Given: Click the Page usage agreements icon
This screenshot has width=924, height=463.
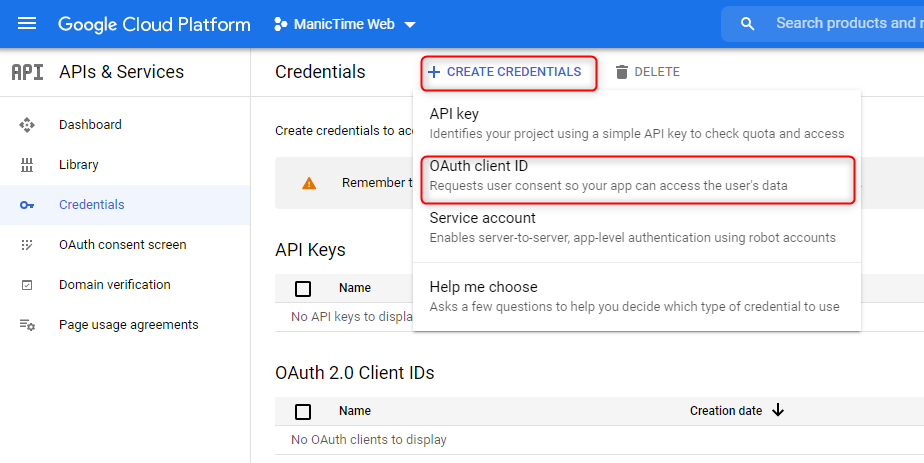Looking at the screenshot, I should click(28, 325).
